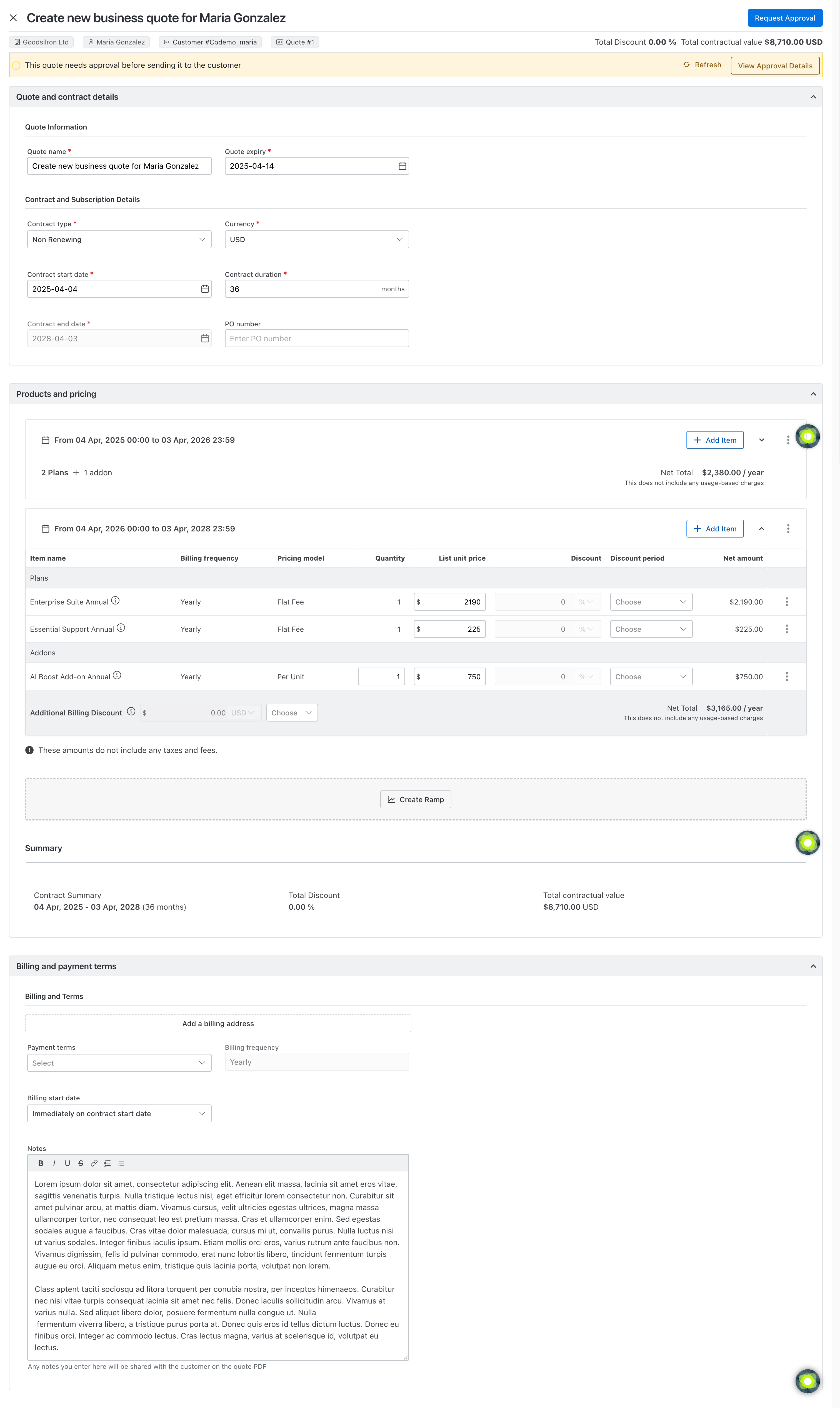
Task: Click the Request Approval button
Action: click(784, 18)
